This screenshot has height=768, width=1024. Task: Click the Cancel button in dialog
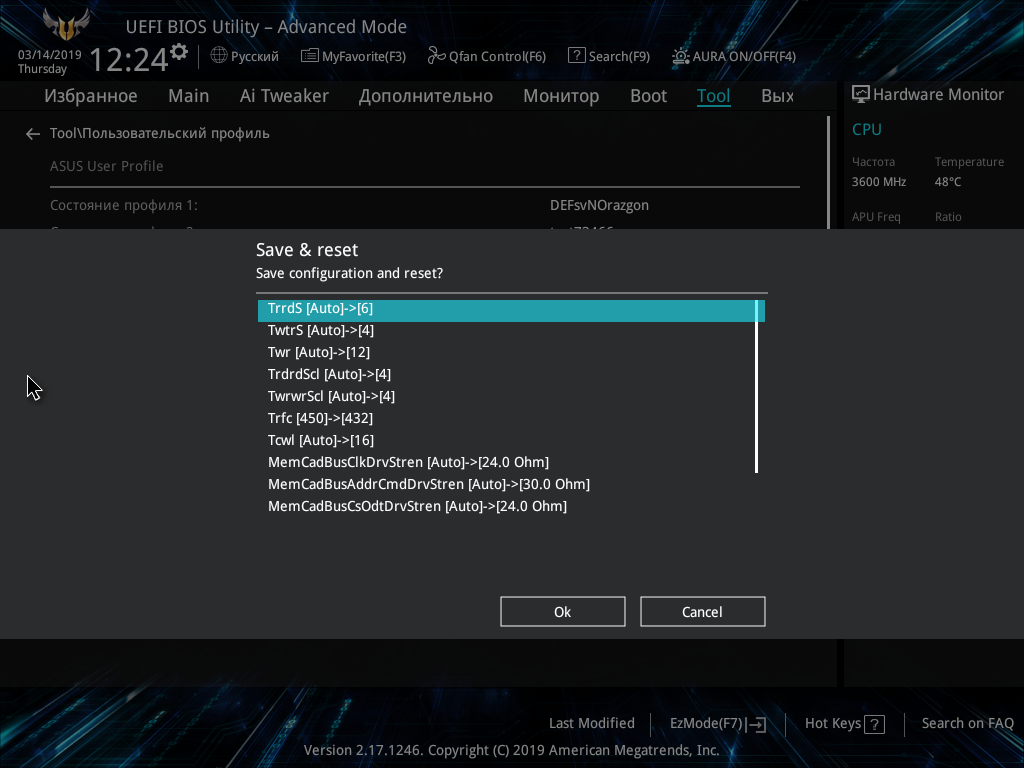pos(703,612)
